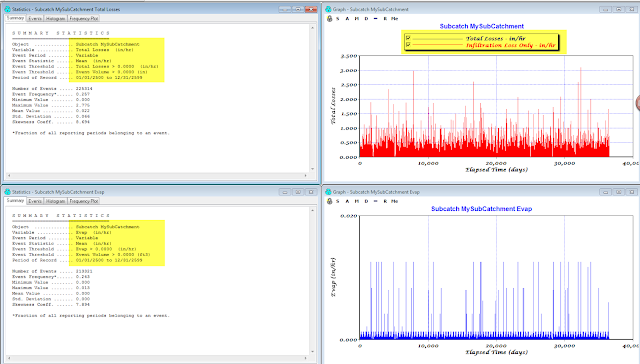This screenshot has height=364, width=640.
Task: Click scroll-up arrow in Total Losses statistics
Action: [313, 28]
